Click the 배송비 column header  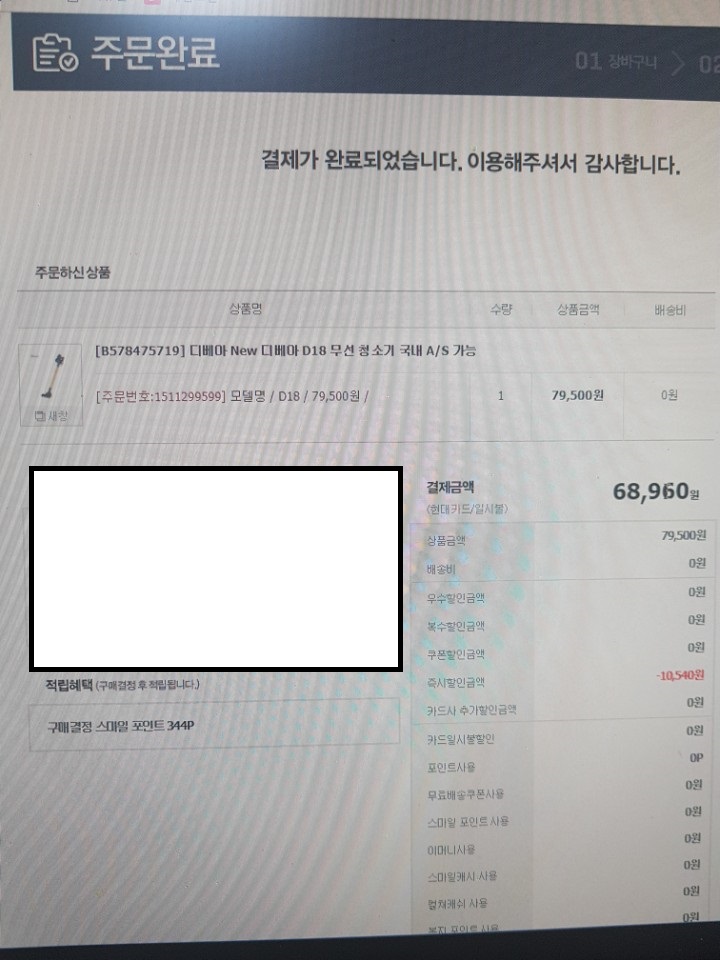pos(670,310)
